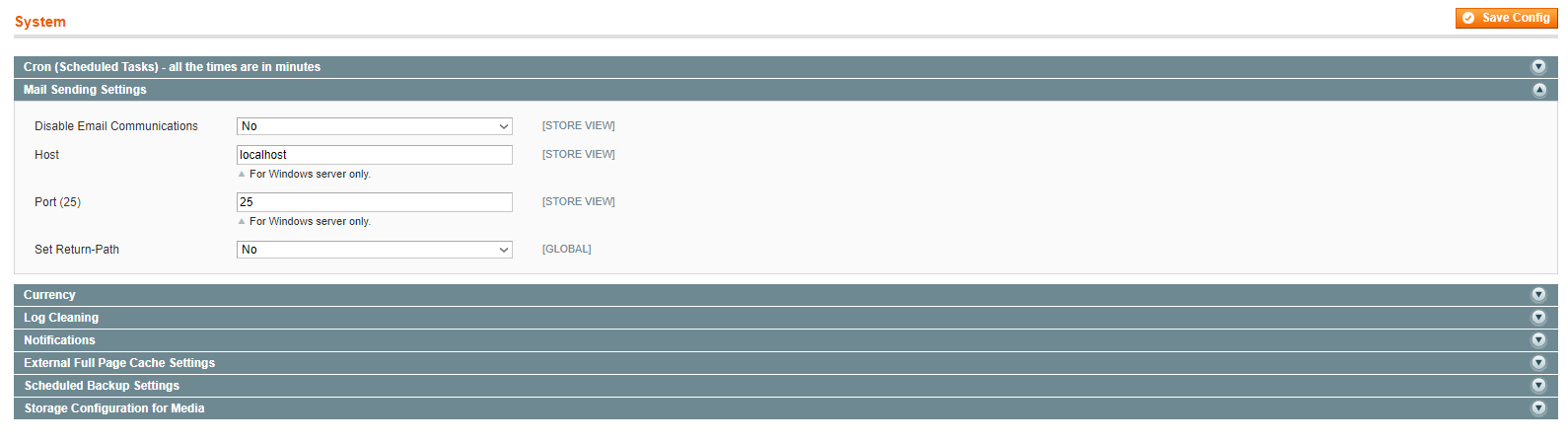Open the Notifications section header
1568x443 pixels.
tap(786, 340)
